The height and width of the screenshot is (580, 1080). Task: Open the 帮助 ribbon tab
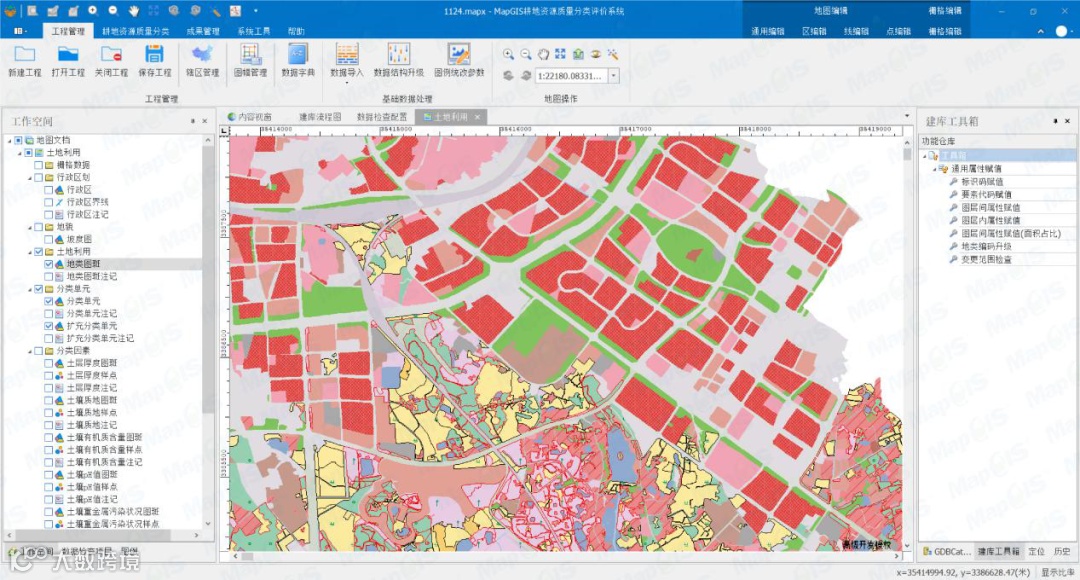pyautogui.click(x=296, y=31)
